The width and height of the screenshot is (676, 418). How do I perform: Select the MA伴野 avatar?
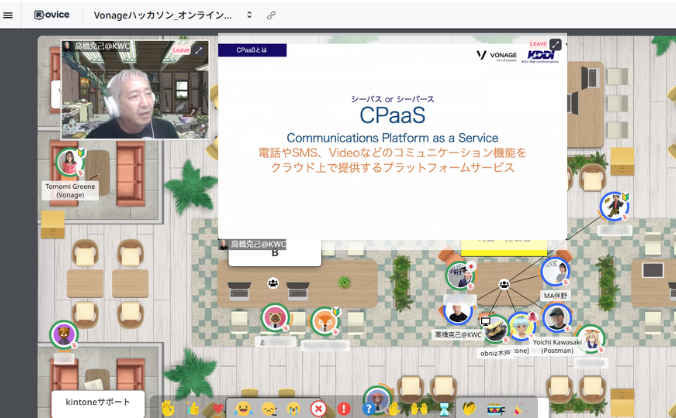coord(555,272)
